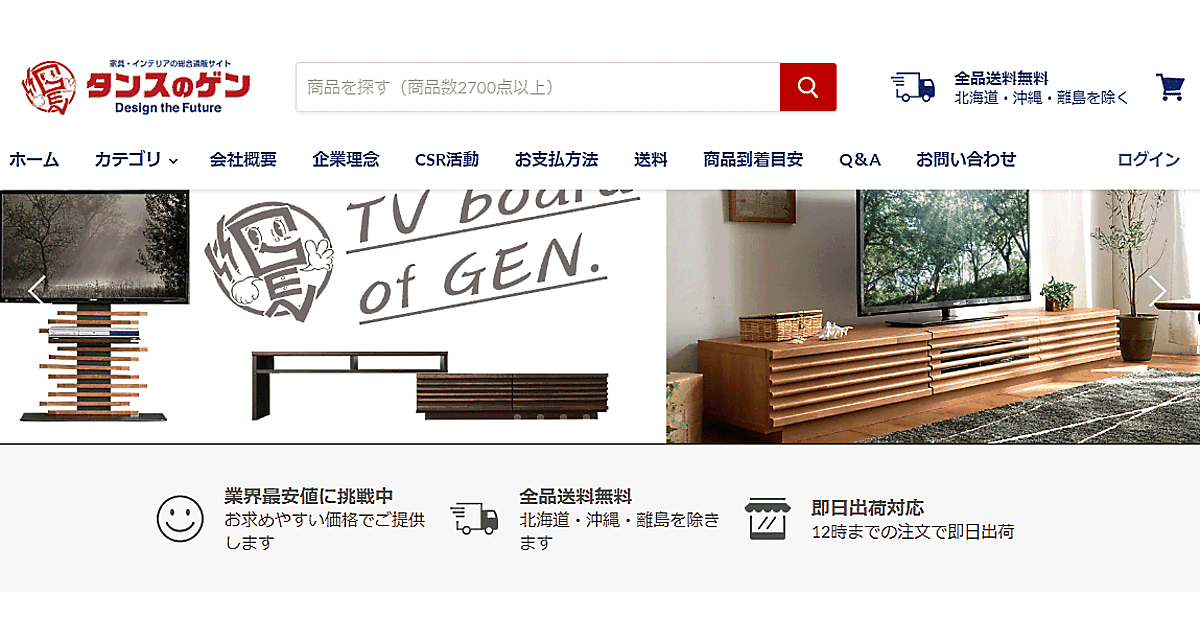Image resolution: width=1200 pixels, height=630 pixels.
Task: Click the smiley face icon
Action: click(x=180, y=519)
